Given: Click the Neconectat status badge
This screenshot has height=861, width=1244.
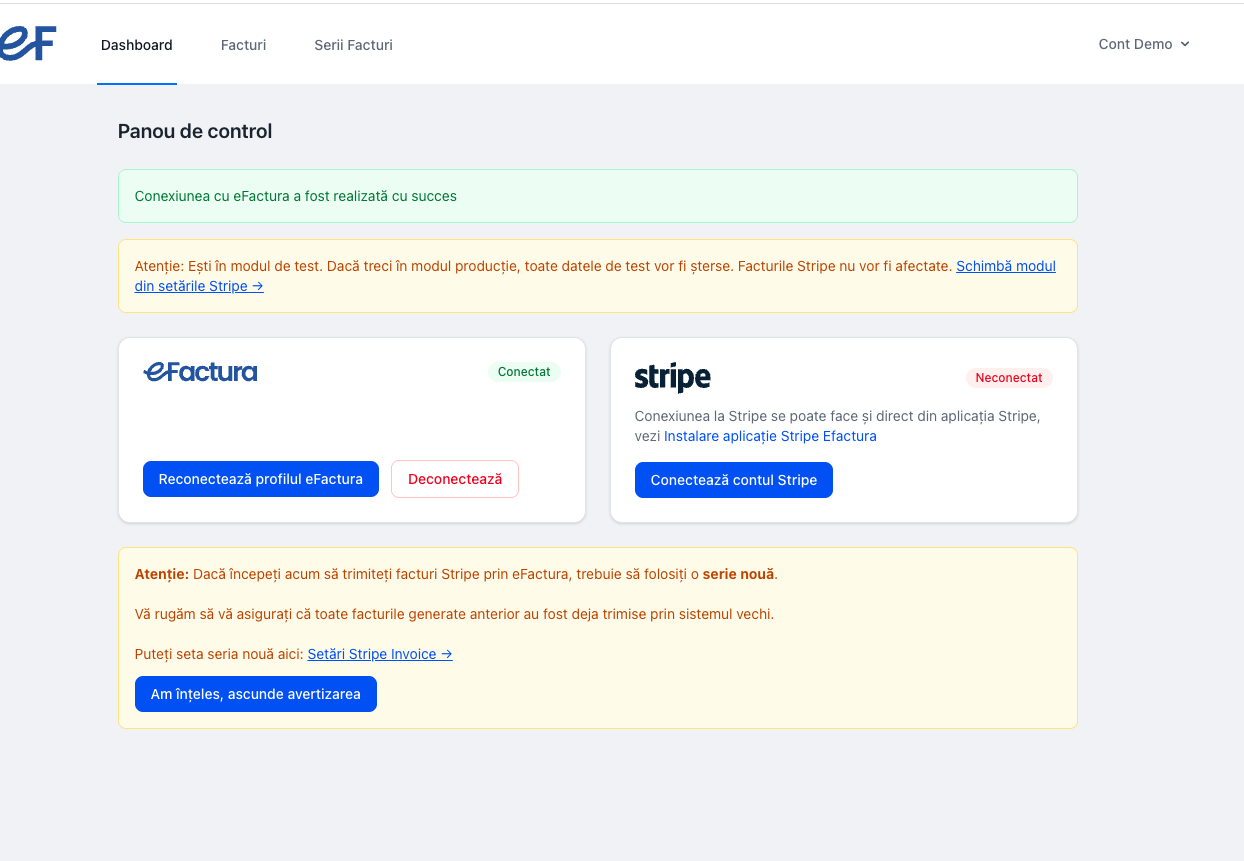Looking at the screenshot, I should (x=1009, y=378).
